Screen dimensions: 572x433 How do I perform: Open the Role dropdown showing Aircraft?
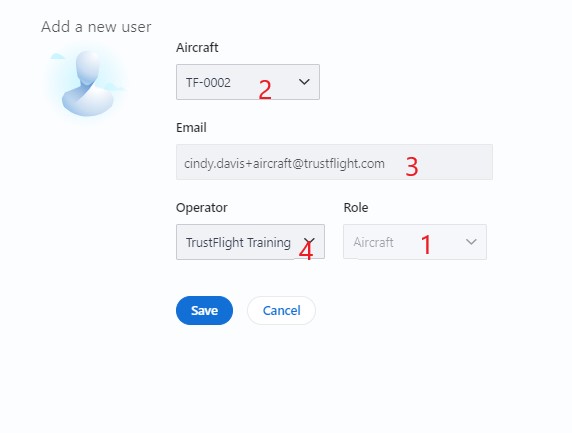[x=415, y=242]
